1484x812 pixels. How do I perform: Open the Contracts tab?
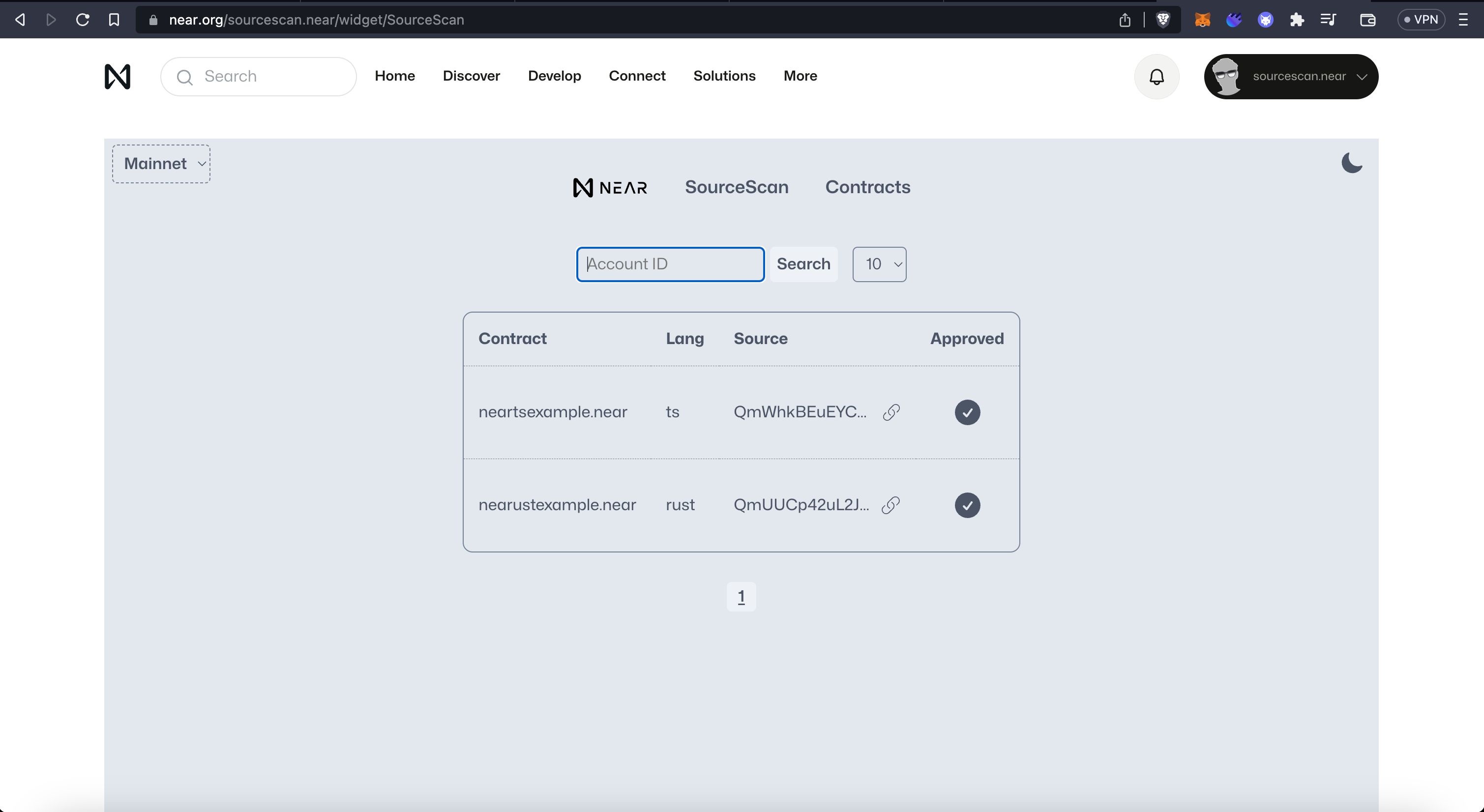867,187
